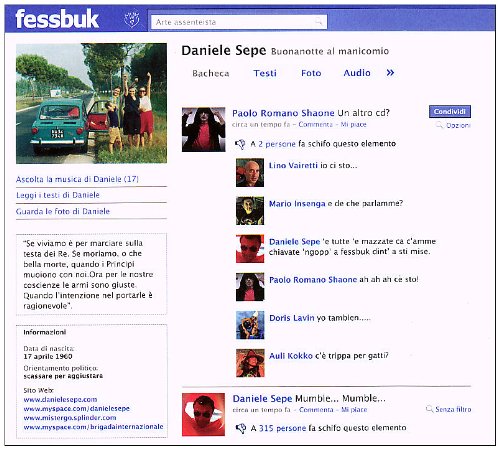Click the crest emblem icon beside the fessbuk logo
The height and width of the screenshot is (450, 500).
click(132, 19)
